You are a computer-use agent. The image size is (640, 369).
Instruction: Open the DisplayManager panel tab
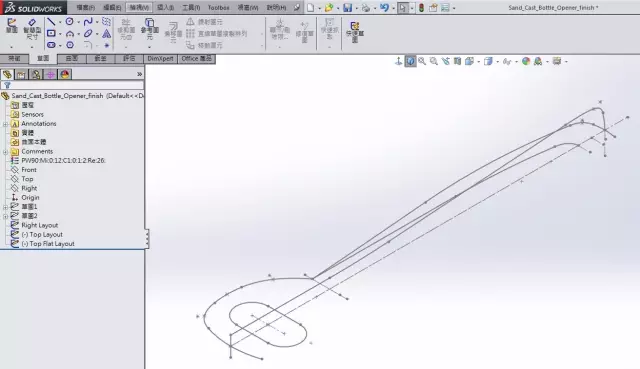[65, 74]
